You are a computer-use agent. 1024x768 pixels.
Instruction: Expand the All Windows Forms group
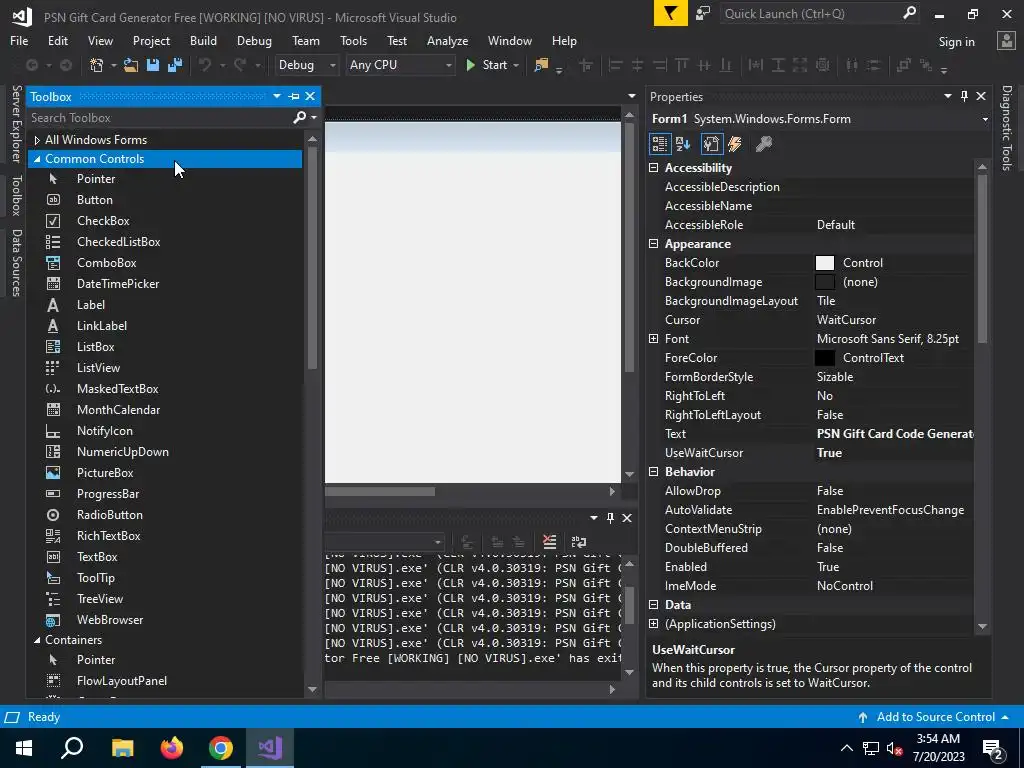(37, 140)
